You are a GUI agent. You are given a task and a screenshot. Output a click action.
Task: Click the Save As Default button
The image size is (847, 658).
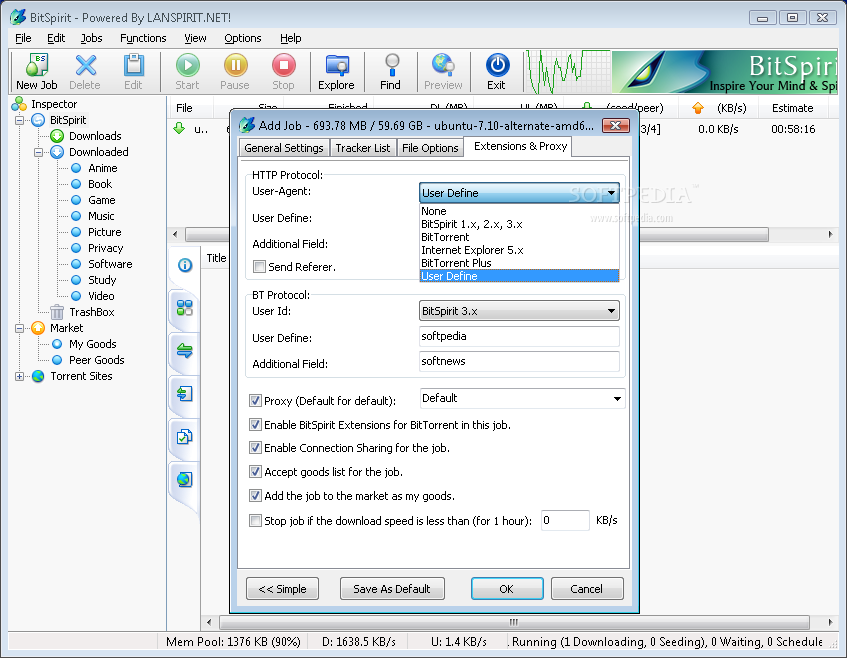click(x=392, y=589)
